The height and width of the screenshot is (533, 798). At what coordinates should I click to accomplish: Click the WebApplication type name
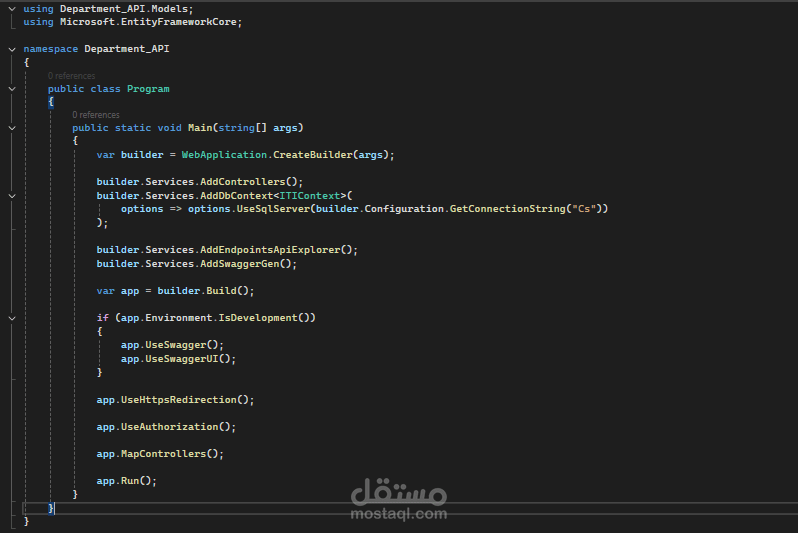[224, 154]
